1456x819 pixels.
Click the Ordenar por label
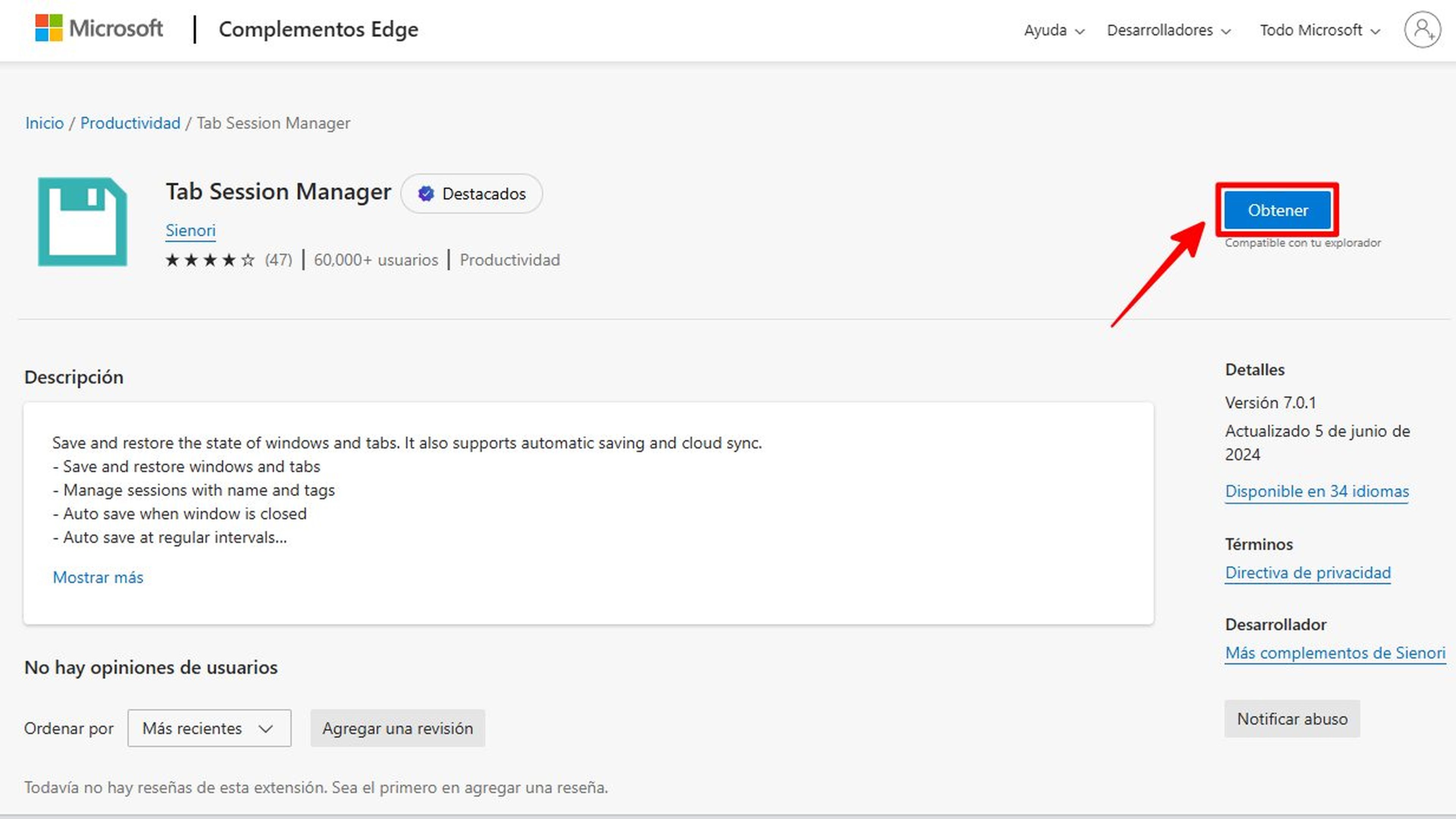(x=69, y=729)
